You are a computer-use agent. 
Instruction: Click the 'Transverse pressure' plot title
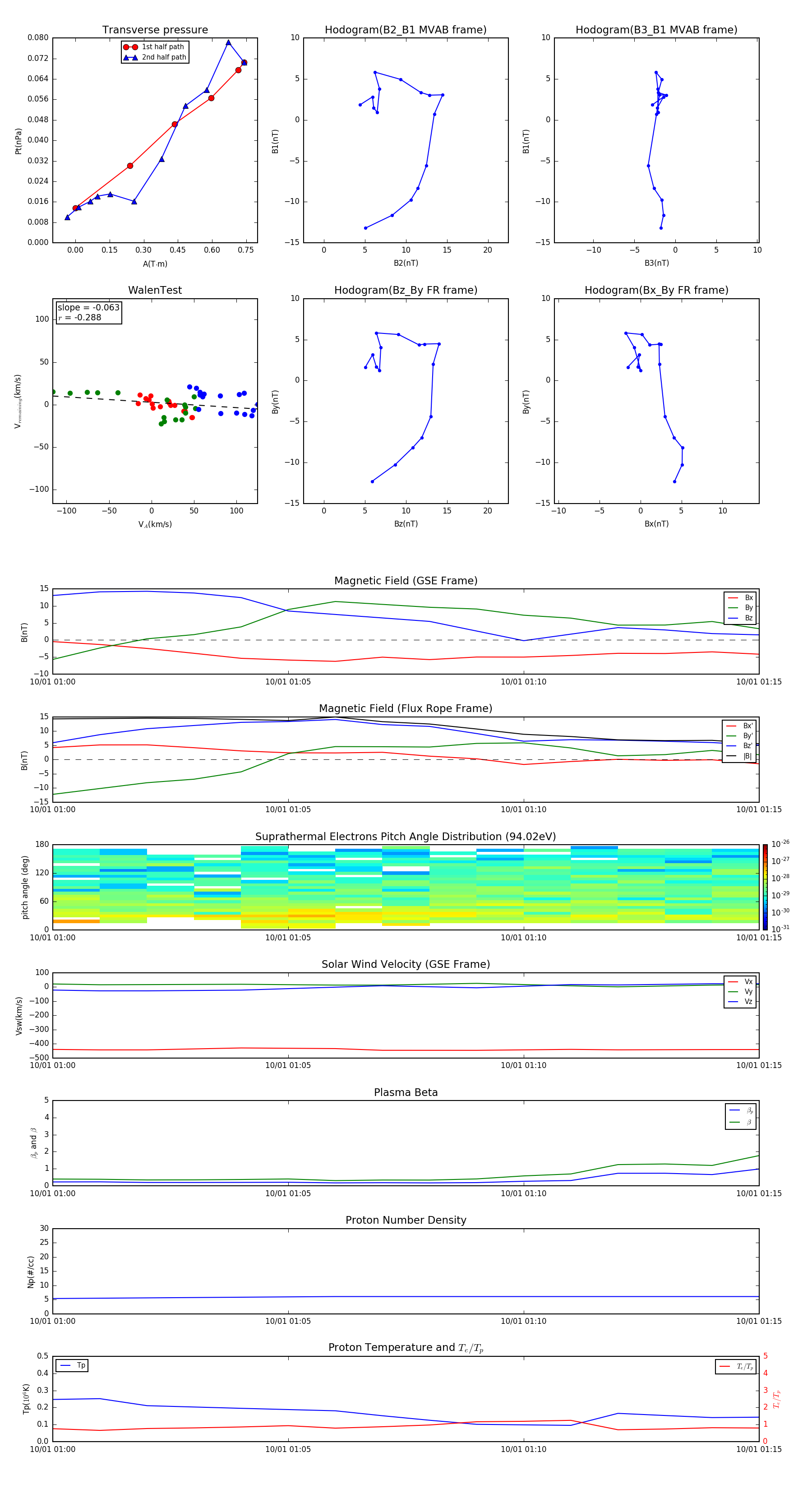(x=155, y=30)
